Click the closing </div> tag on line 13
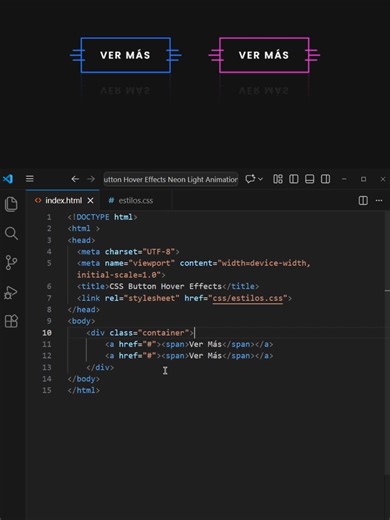 point(100,367)
